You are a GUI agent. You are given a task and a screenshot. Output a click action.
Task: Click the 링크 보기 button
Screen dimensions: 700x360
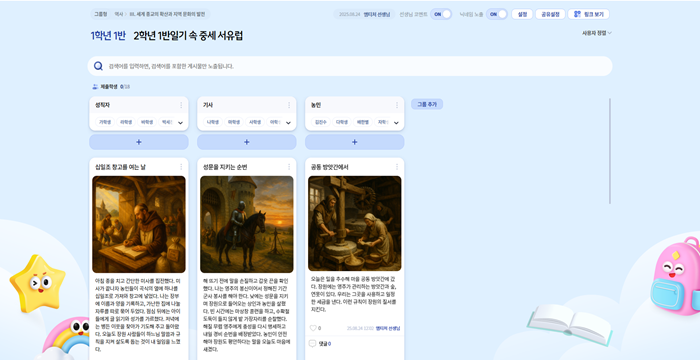click(x=589, y=14)
